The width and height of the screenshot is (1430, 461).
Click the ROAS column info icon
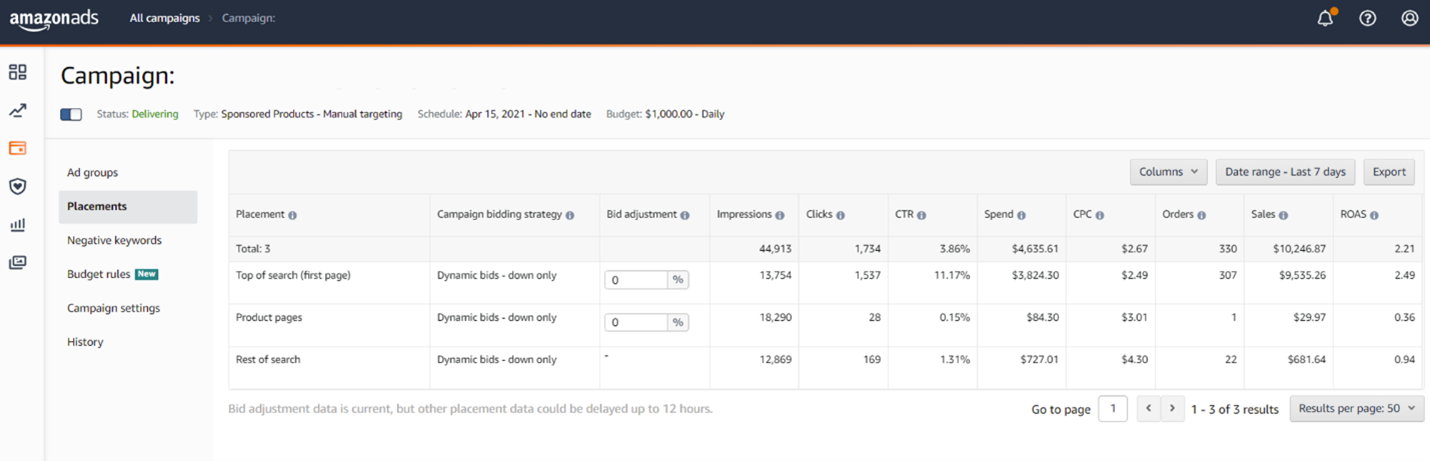1374,215
